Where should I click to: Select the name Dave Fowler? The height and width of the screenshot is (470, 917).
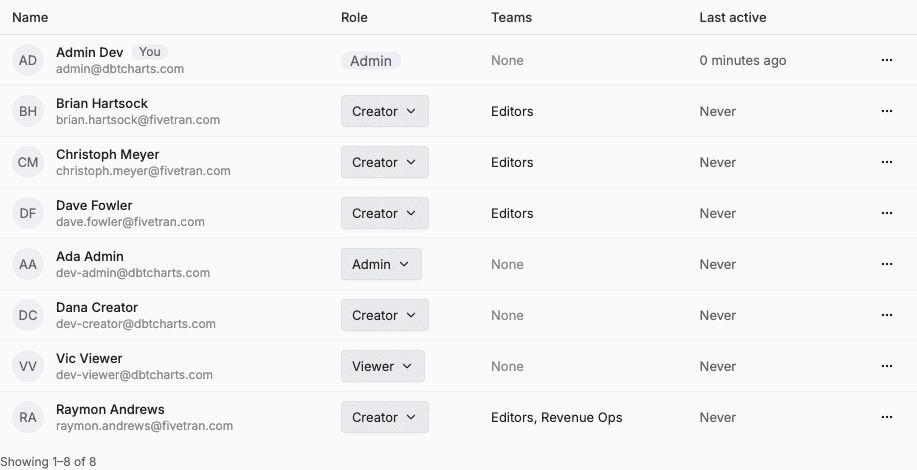pyautogui.click(x=94, y=205)
